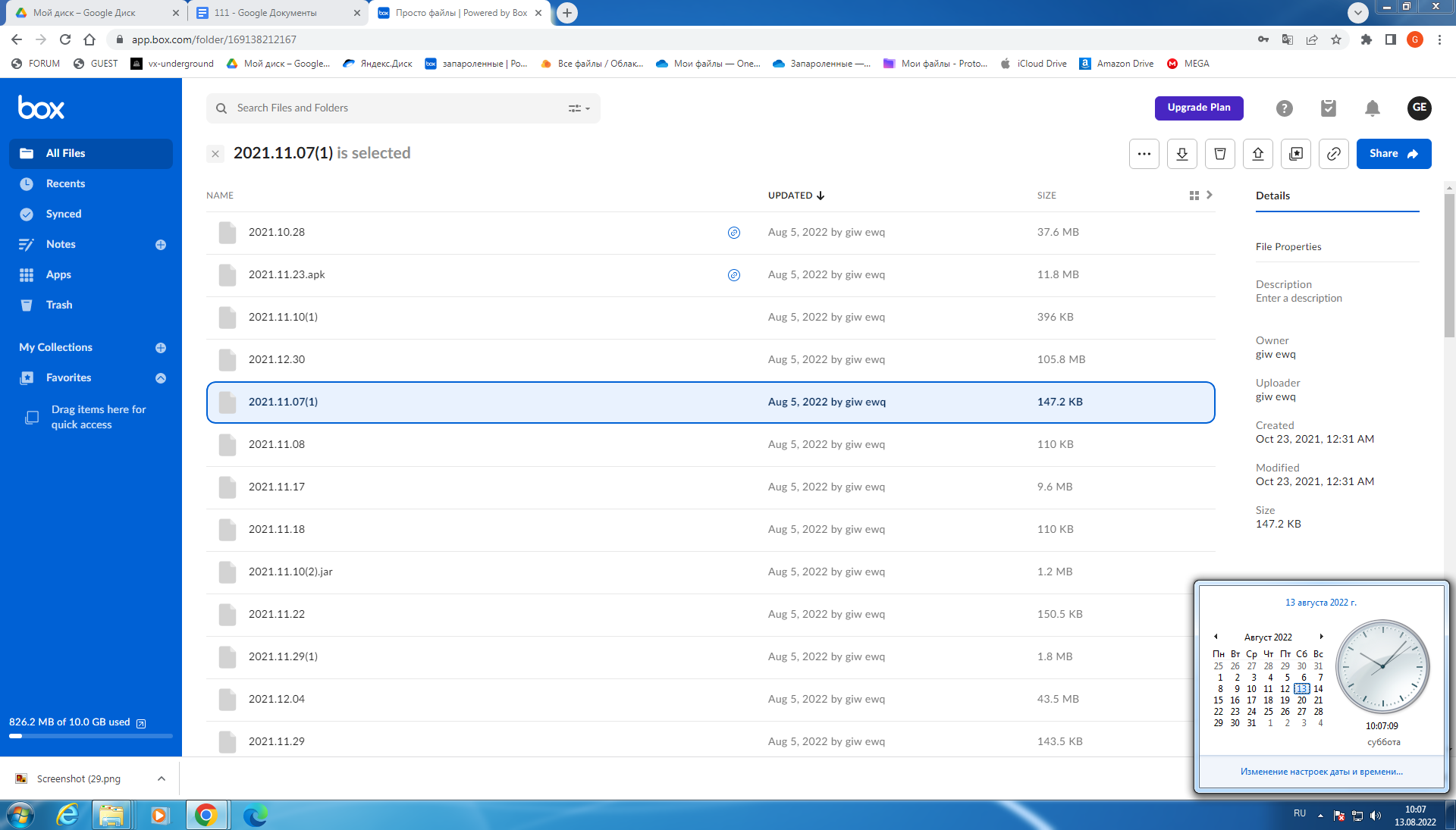1456x830 pixels.
Task: Collapse the Favorites section
Action: click(x=161, y=378)
